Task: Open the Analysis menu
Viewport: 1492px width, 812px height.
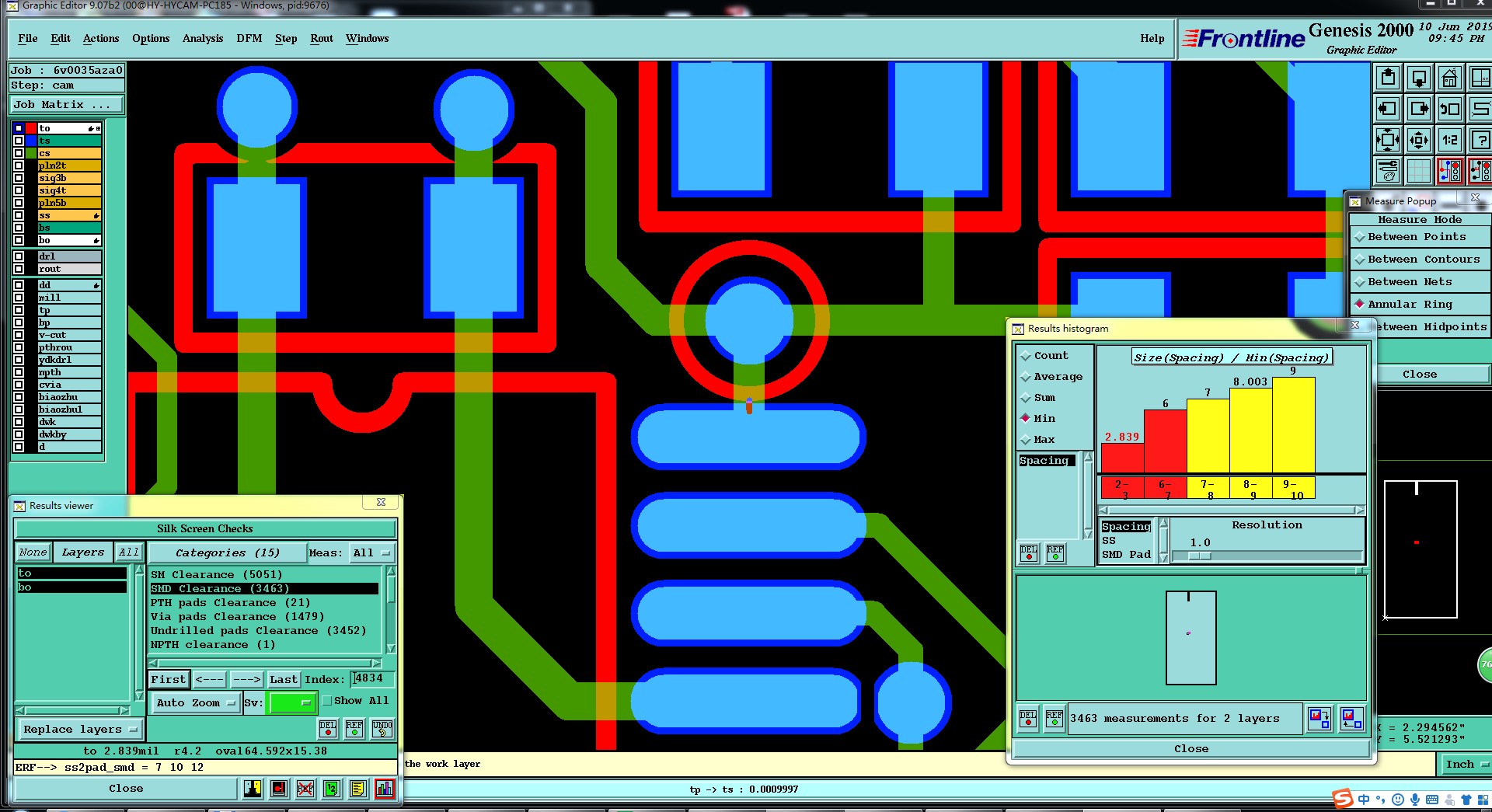Action: coord(203,38)
